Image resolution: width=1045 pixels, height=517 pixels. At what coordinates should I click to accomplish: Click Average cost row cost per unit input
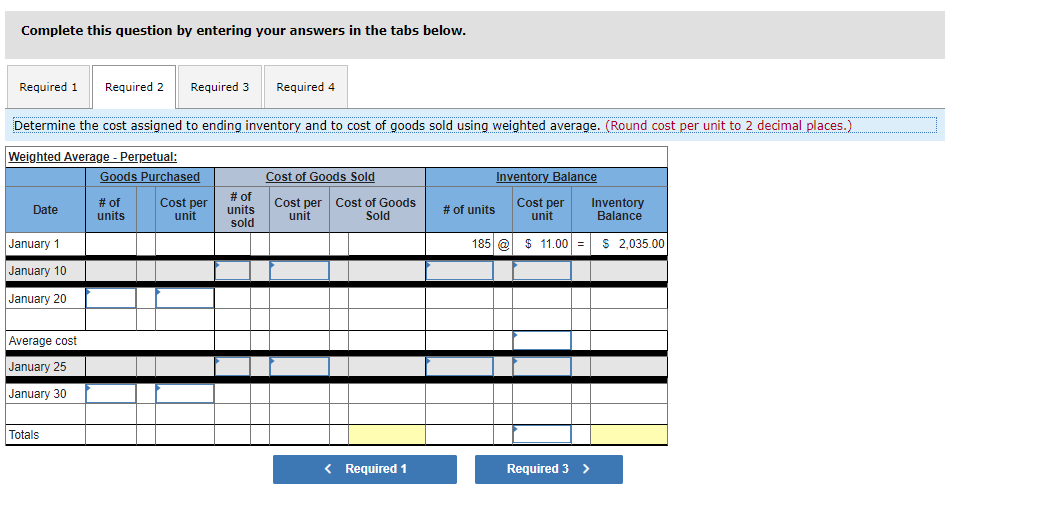coord(542,340)
